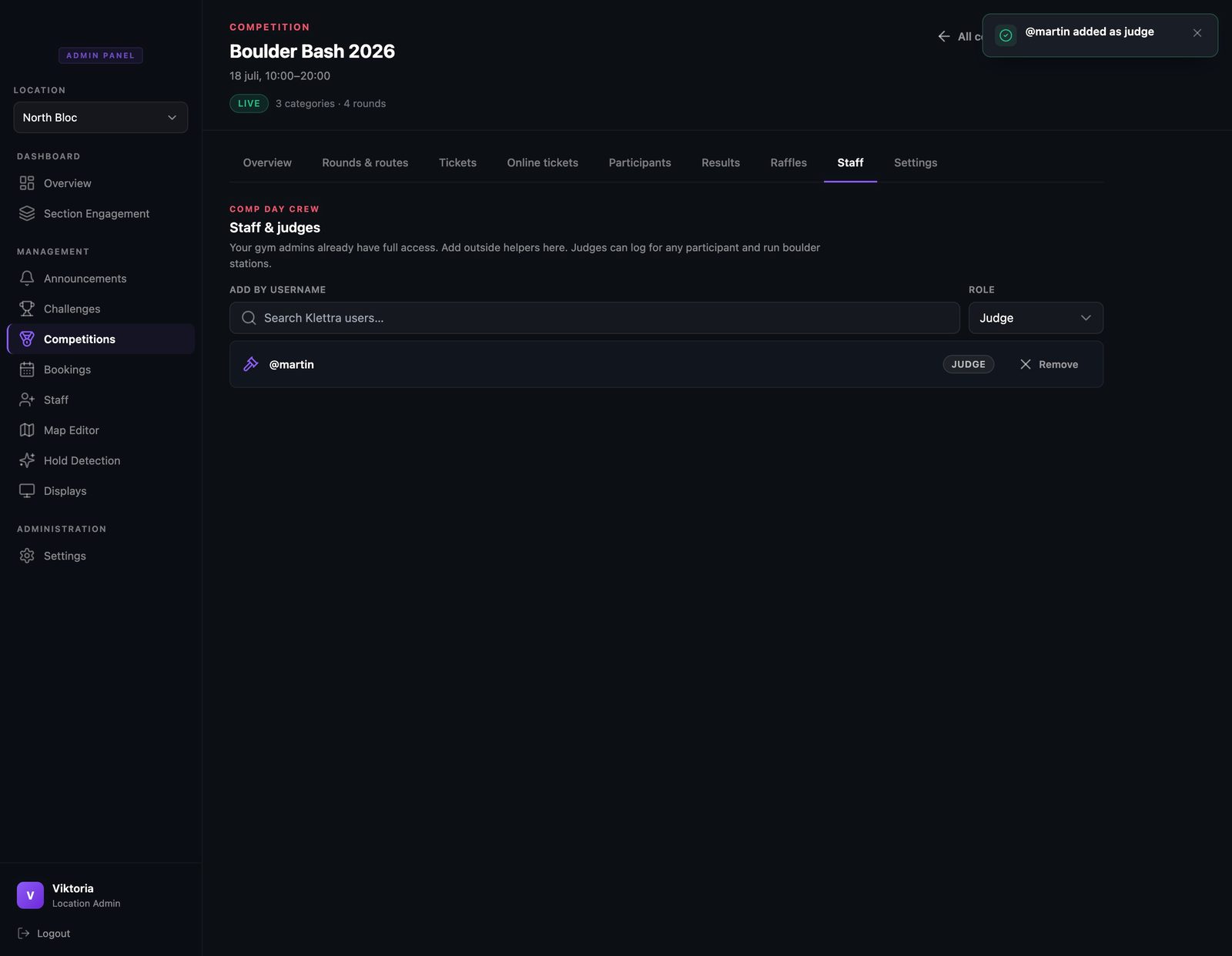Open the Online tickets tab

pos(543,162)
